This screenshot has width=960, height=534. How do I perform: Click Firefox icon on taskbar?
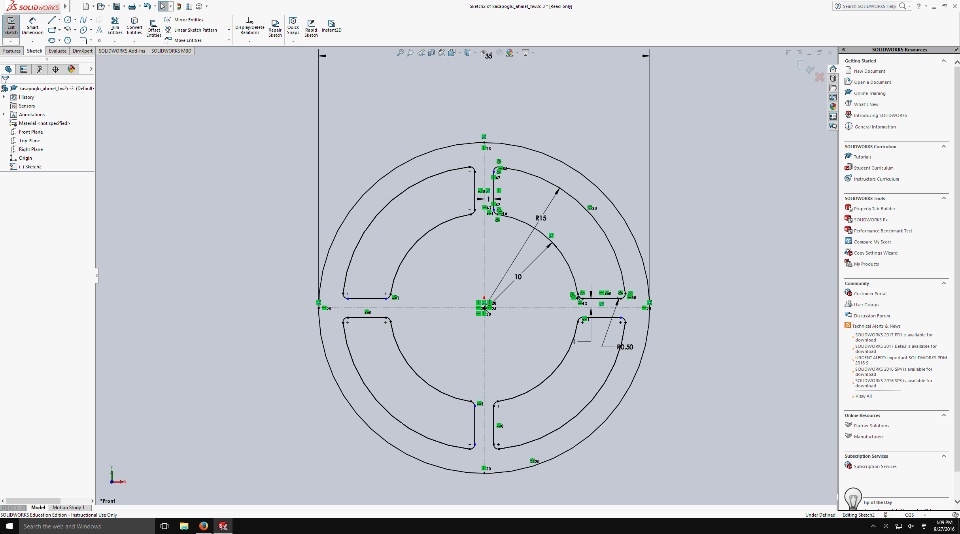(x=203, y=526)
